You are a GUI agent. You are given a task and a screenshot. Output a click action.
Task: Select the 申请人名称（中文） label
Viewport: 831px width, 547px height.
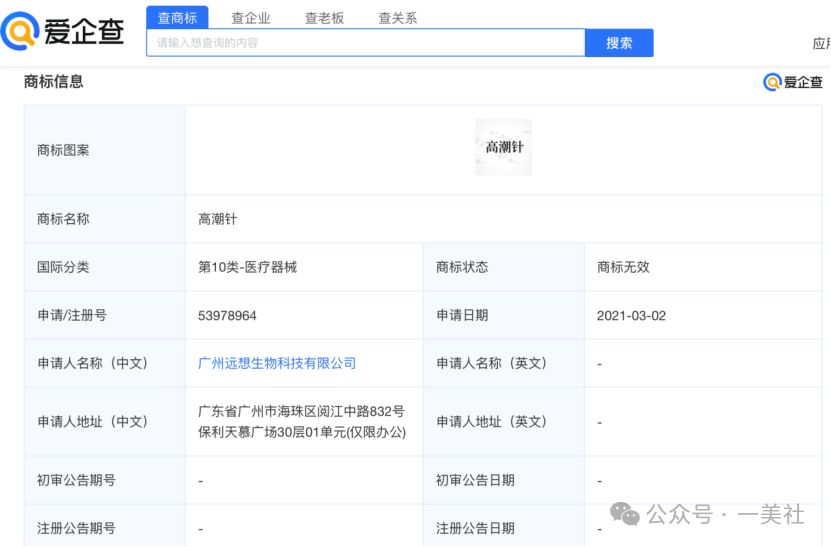point(93,364)
